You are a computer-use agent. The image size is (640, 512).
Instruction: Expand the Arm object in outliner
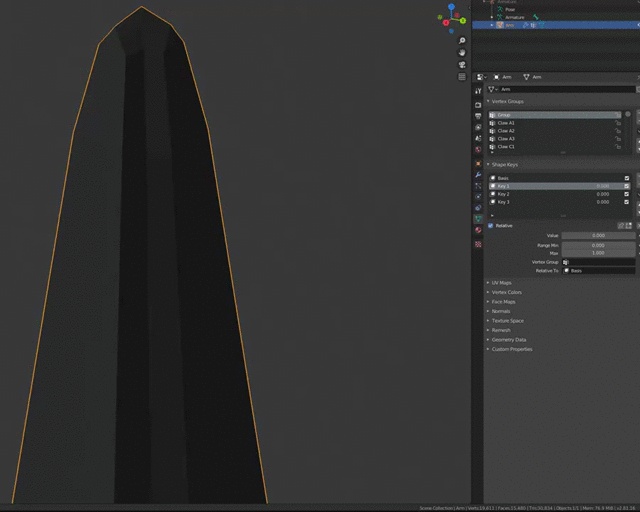[492, 25]
